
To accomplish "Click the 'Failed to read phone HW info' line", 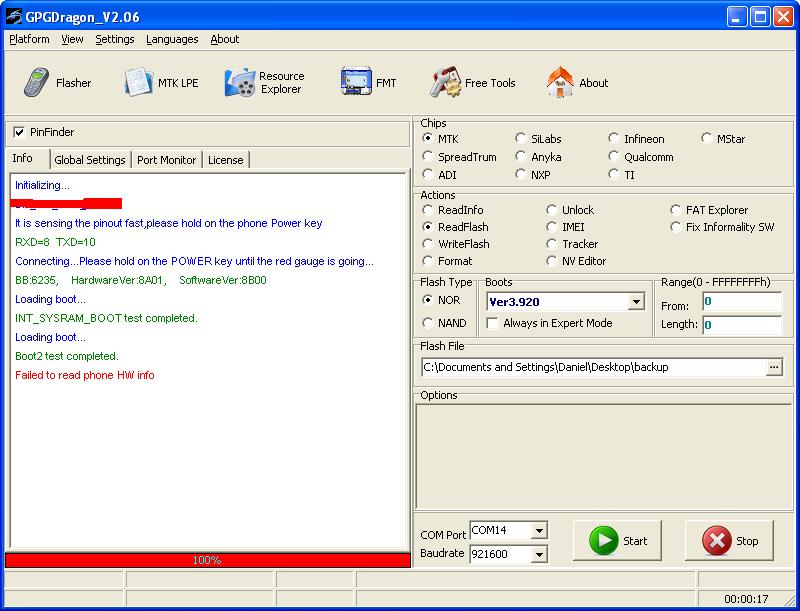I will coord(85,375).
